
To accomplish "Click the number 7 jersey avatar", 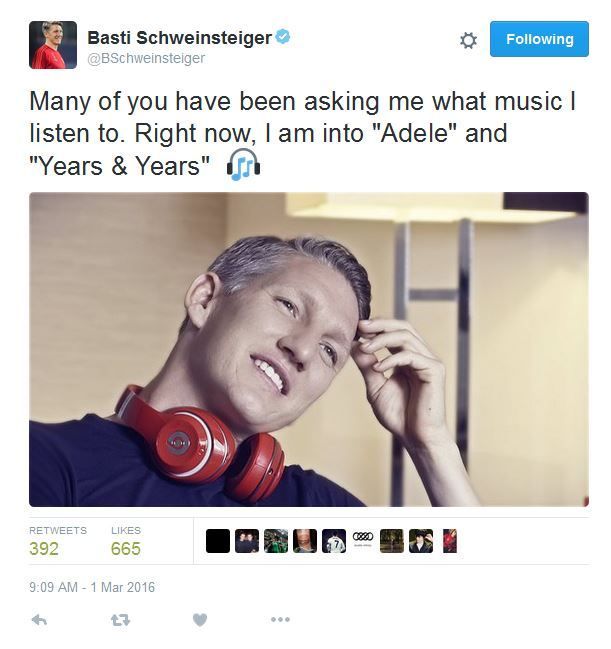I will pyautogui.click(x=334, y=541).
